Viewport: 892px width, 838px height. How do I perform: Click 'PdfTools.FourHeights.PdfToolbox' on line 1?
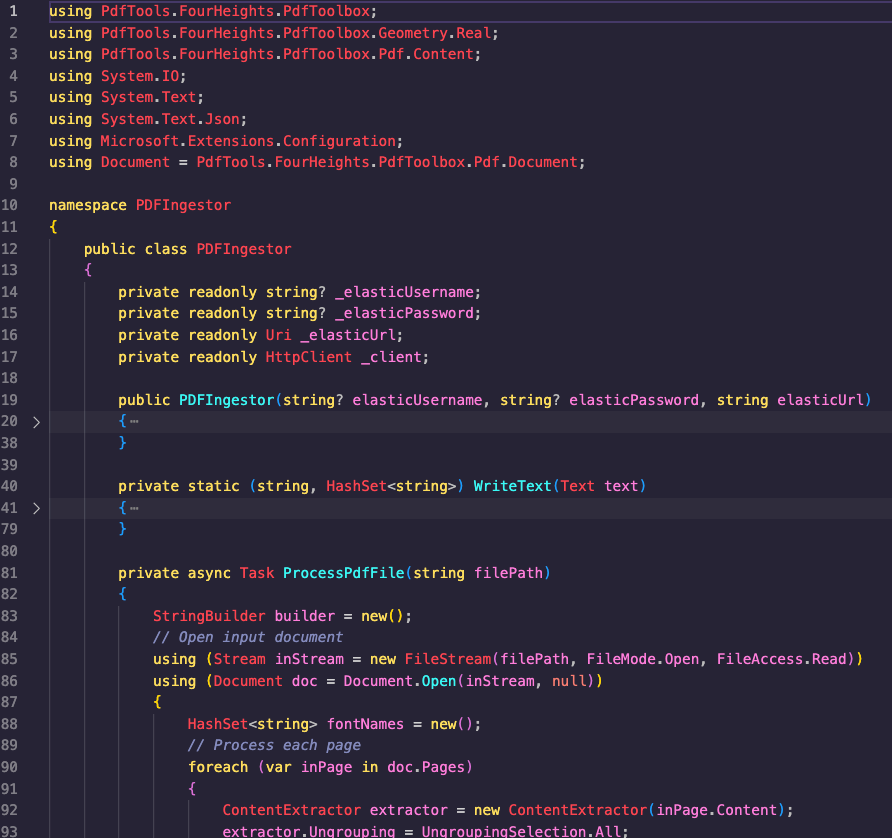click(x=236, y=11)
